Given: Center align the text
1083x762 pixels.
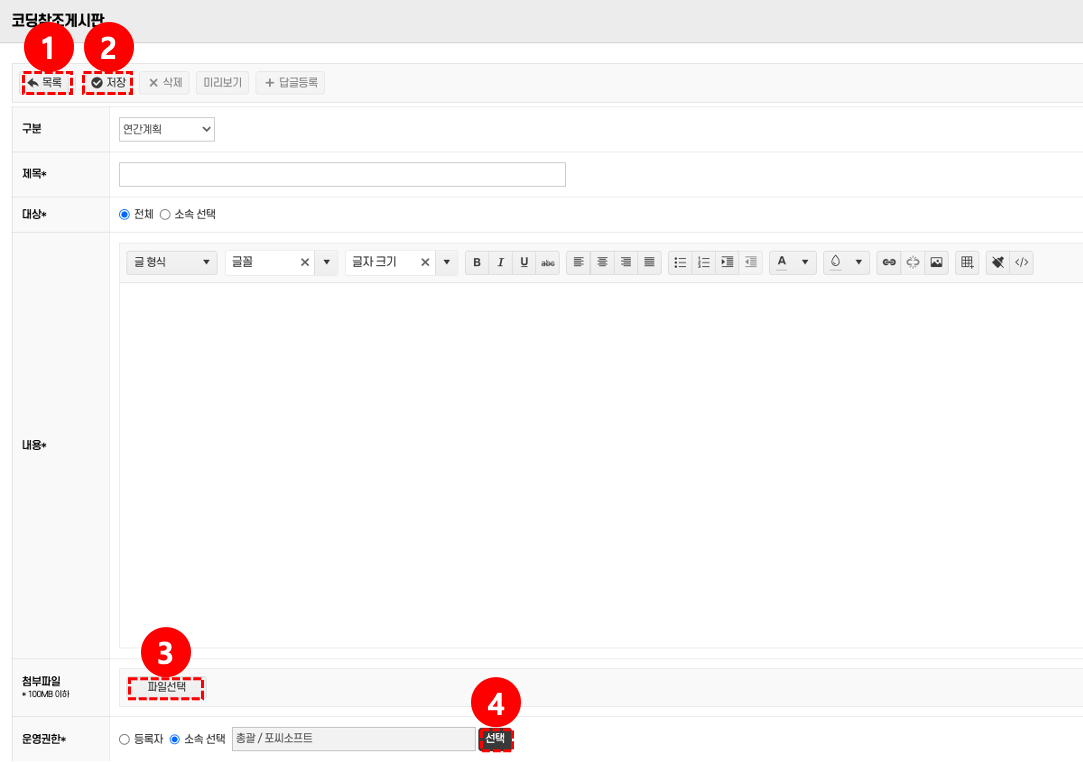Looking at the screenshot, I should pyautogui.click(x=602, y=263).
